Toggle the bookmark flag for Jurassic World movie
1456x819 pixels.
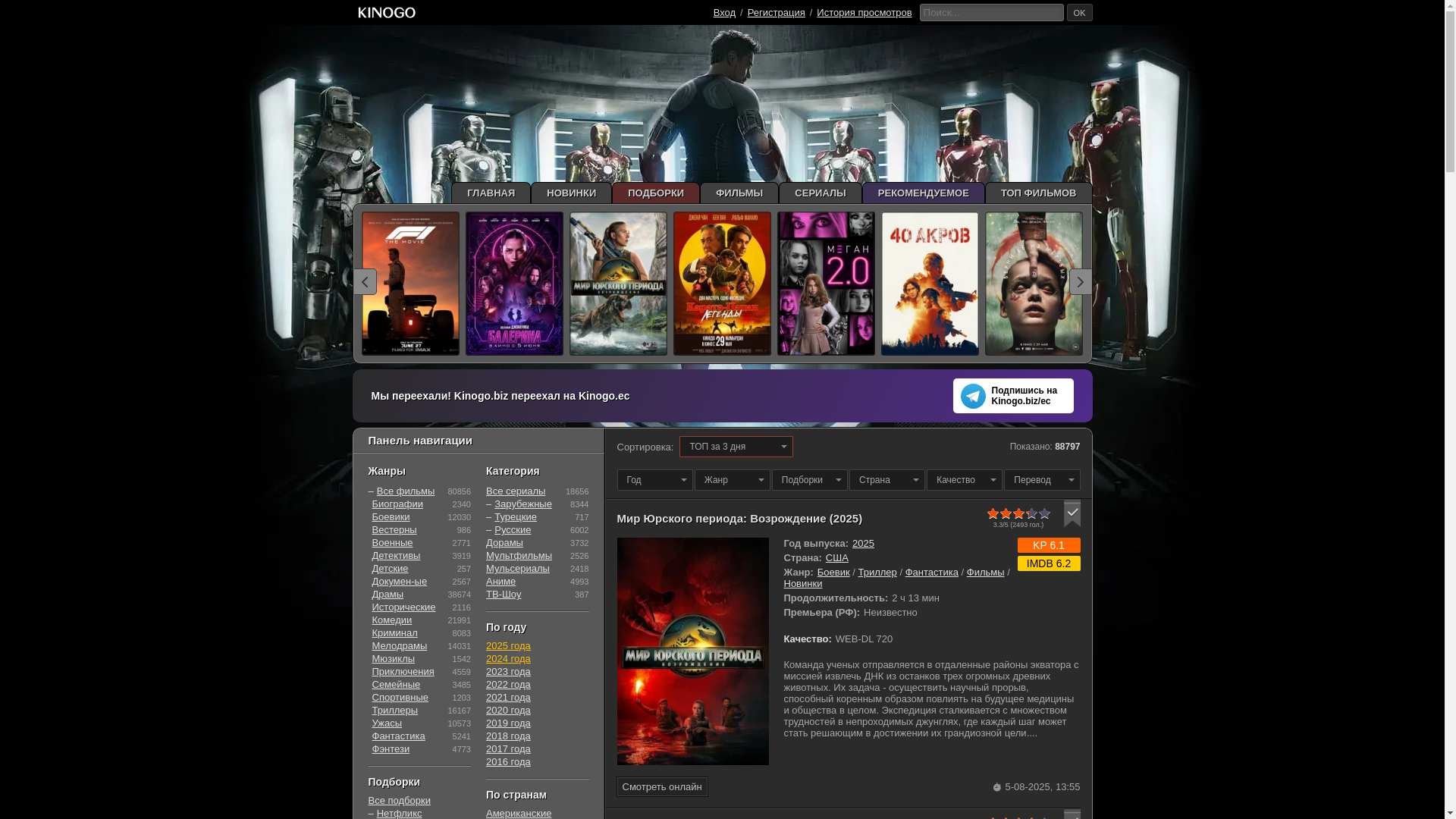(1072, 513)
